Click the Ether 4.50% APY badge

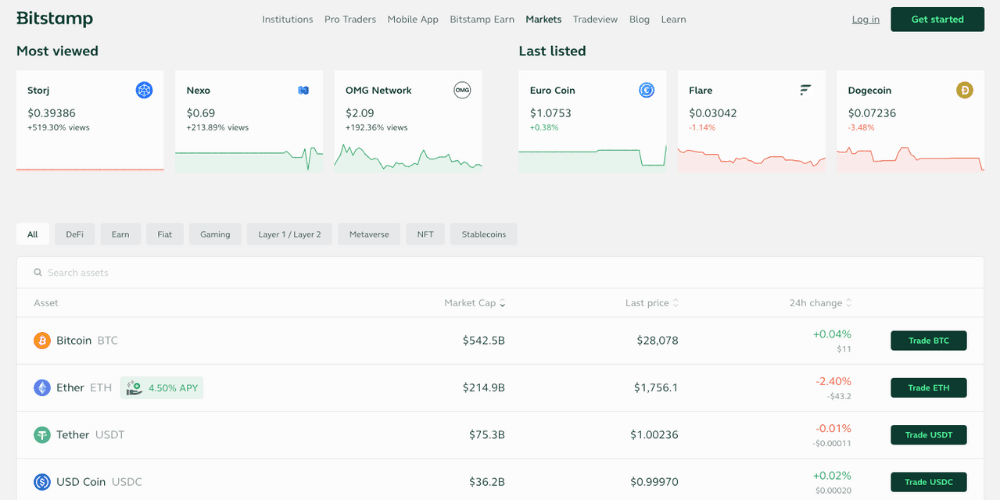point(162,388)
